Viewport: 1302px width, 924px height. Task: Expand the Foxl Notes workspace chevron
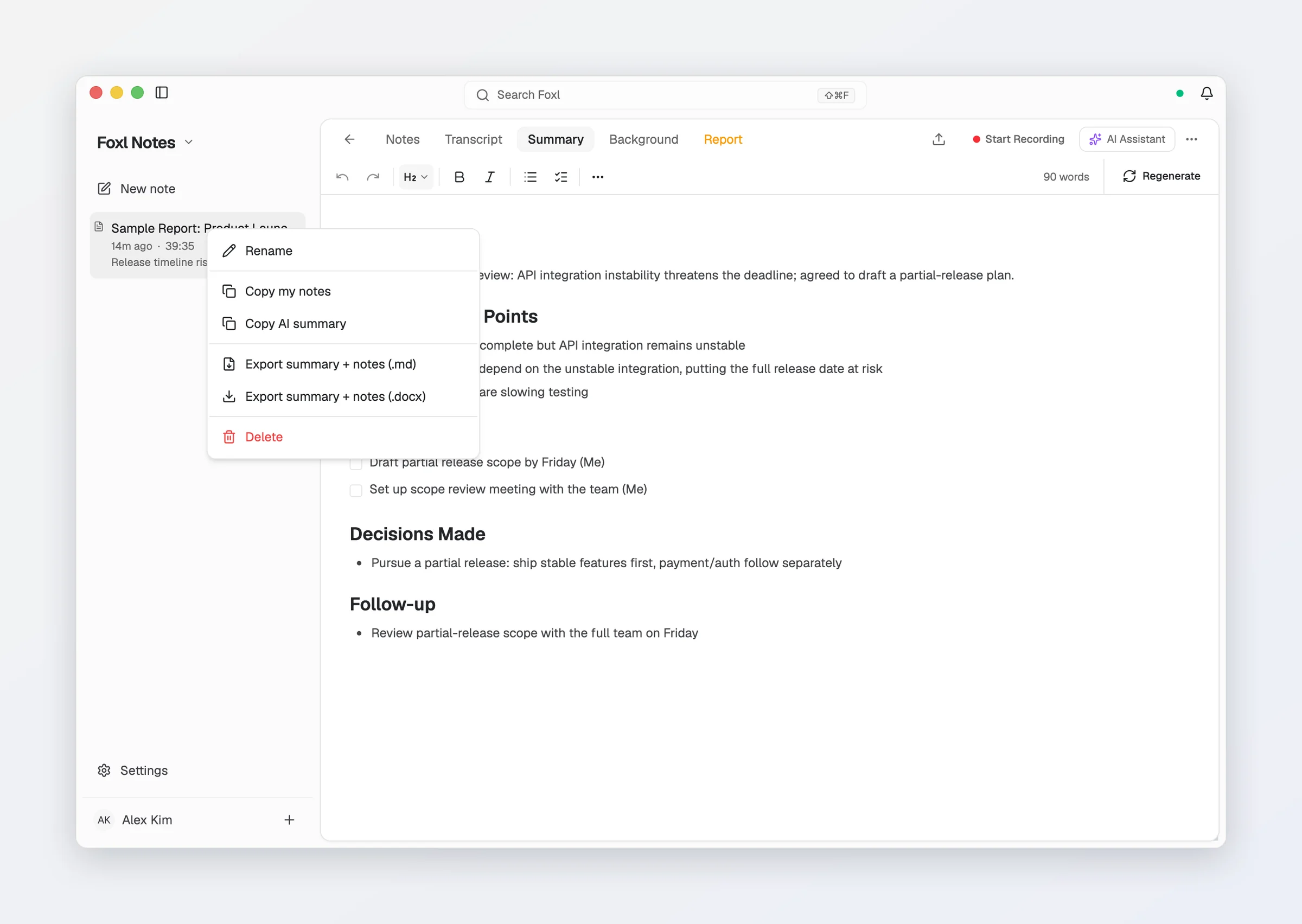[189, 142]
